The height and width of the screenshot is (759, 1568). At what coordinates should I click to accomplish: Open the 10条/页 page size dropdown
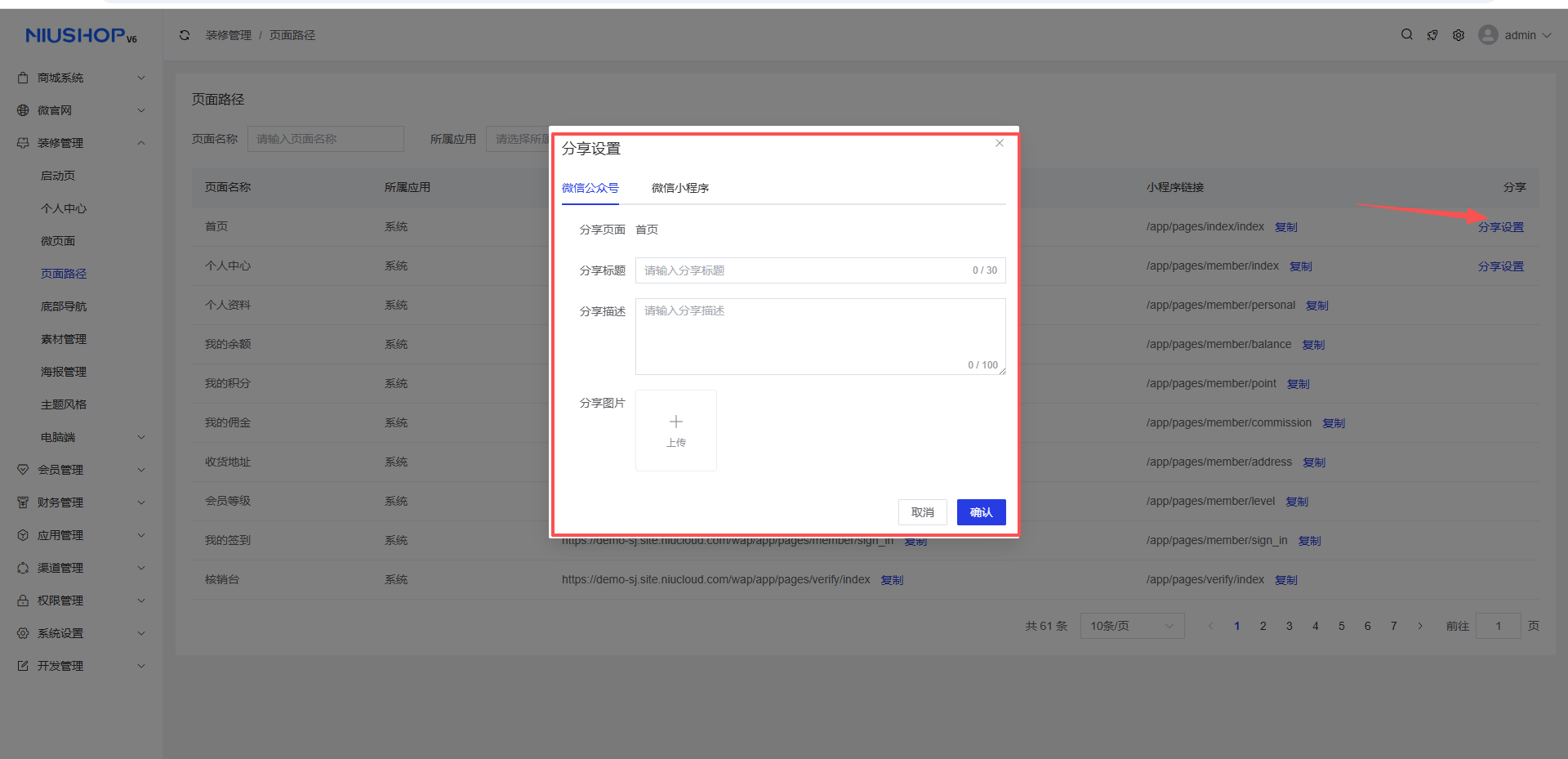(1131, 626)
